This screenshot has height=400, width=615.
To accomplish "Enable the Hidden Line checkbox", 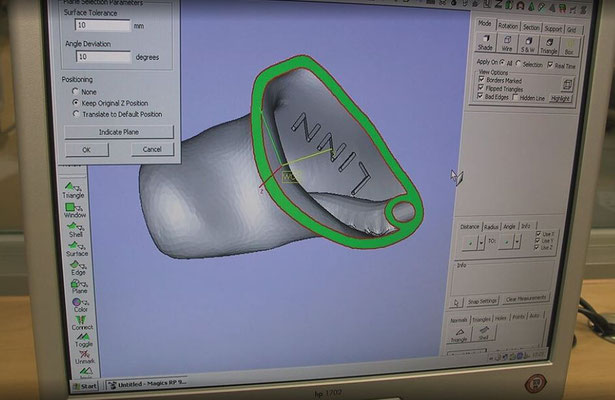I will coord(515,97).
